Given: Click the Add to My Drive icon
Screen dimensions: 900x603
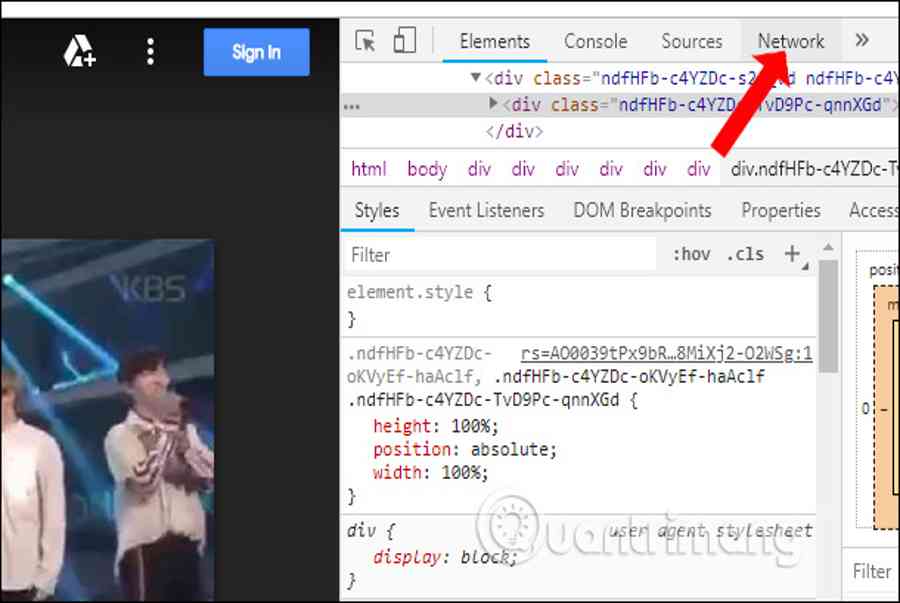Looking at the screenshot, I should pyautogui.click(x=79, y=52).
